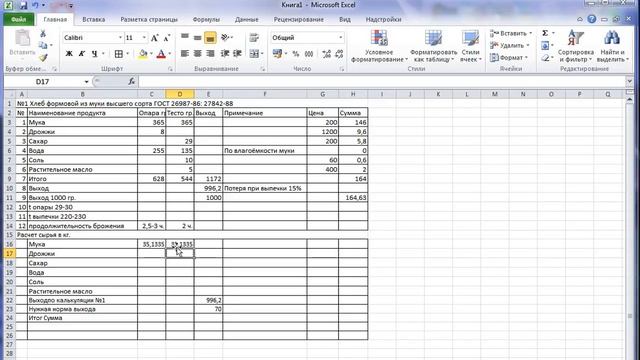The width and height of the screenshot is (640, 360).
Task: Click the wrap text icon
Action: pyautogui.click(x=254, y=38)
